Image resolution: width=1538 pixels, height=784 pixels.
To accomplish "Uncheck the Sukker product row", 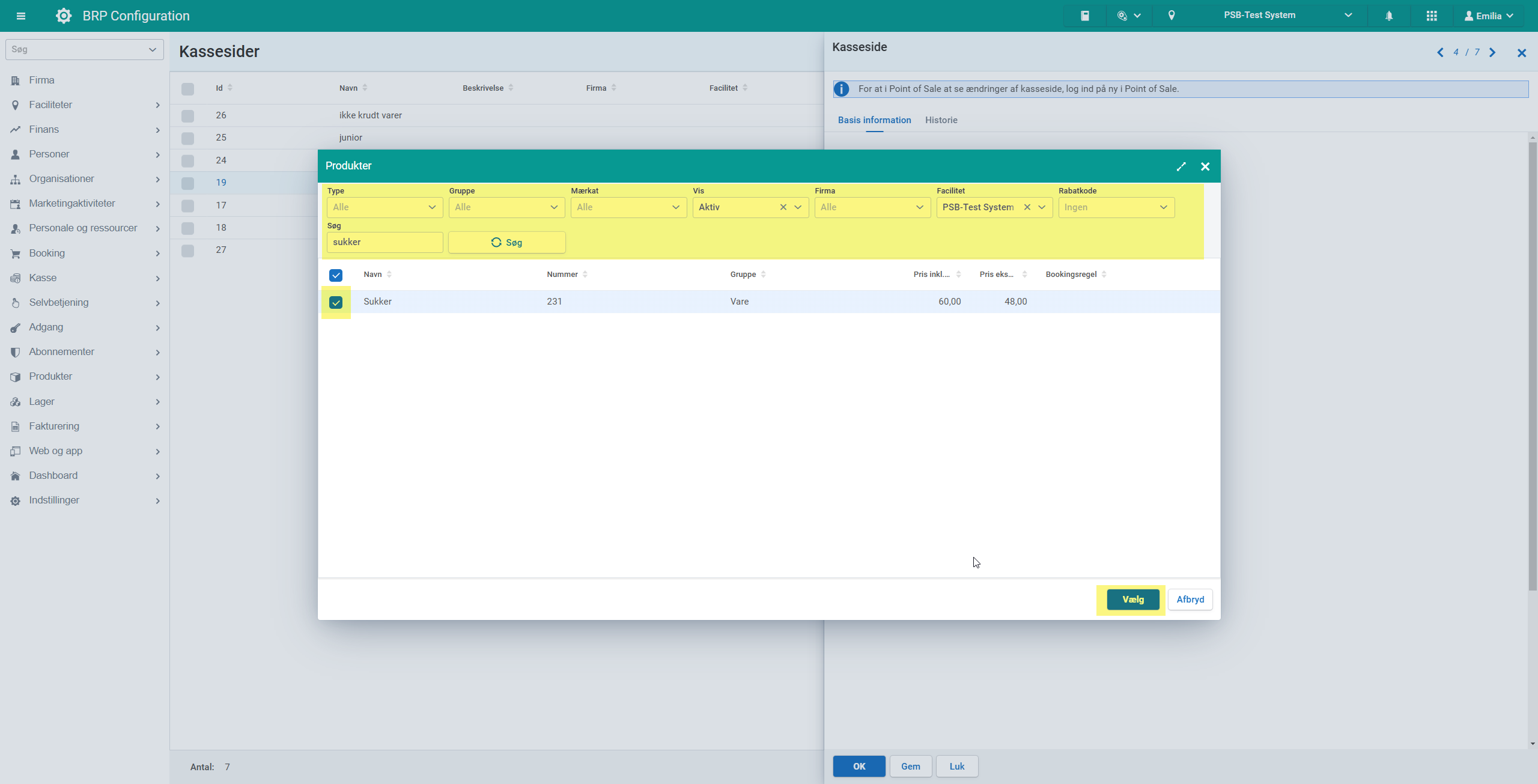I will pyautogui.click(x=336, y=302).
